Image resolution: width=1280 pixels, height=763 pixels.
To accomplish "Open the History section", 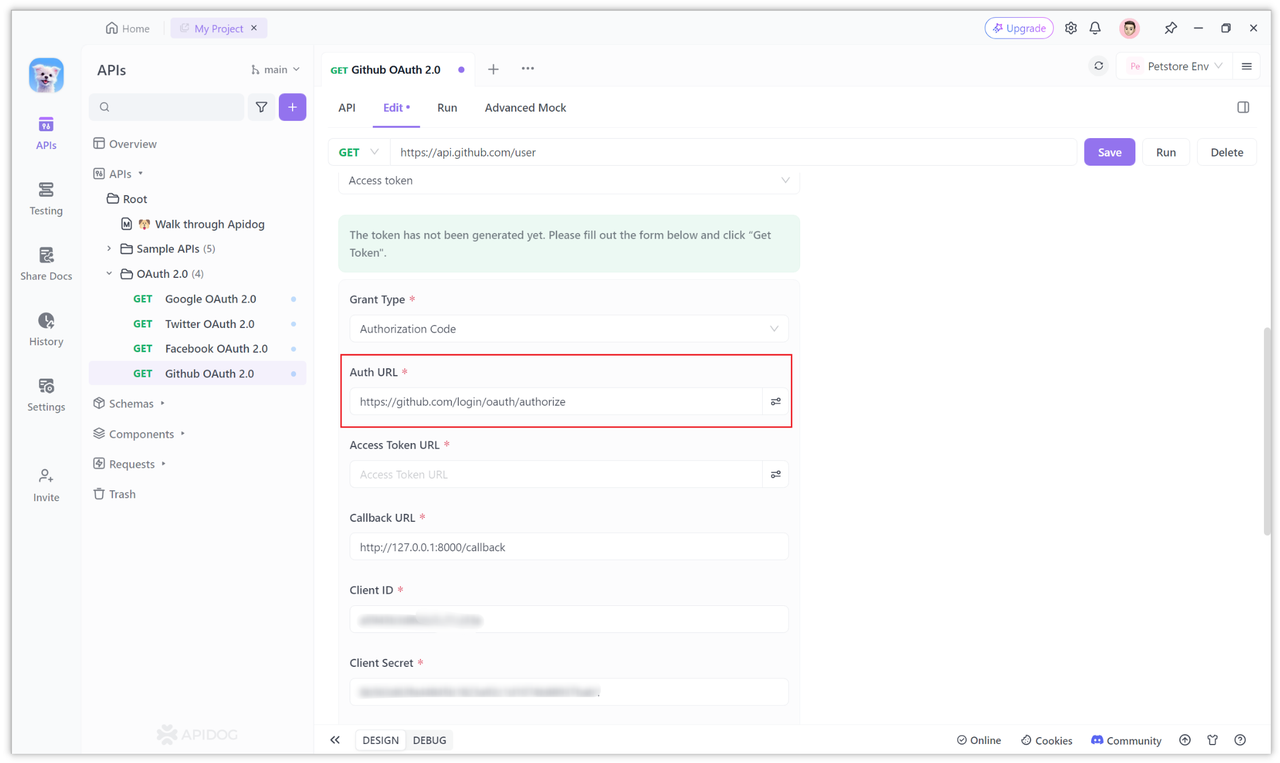I will coord(46,329).
